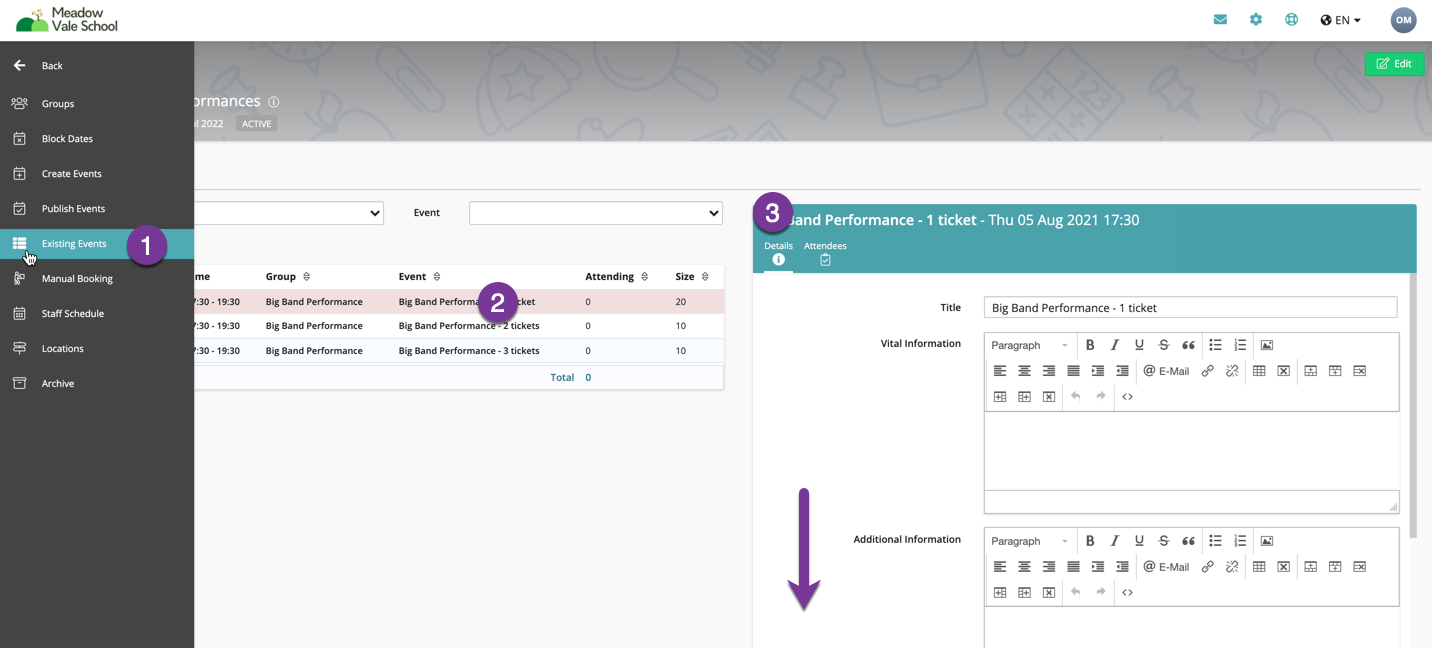Viewport: 1432px width, 648px height.
Task: Toggle italic in Additional Information editor
Action: point(1115,541)
